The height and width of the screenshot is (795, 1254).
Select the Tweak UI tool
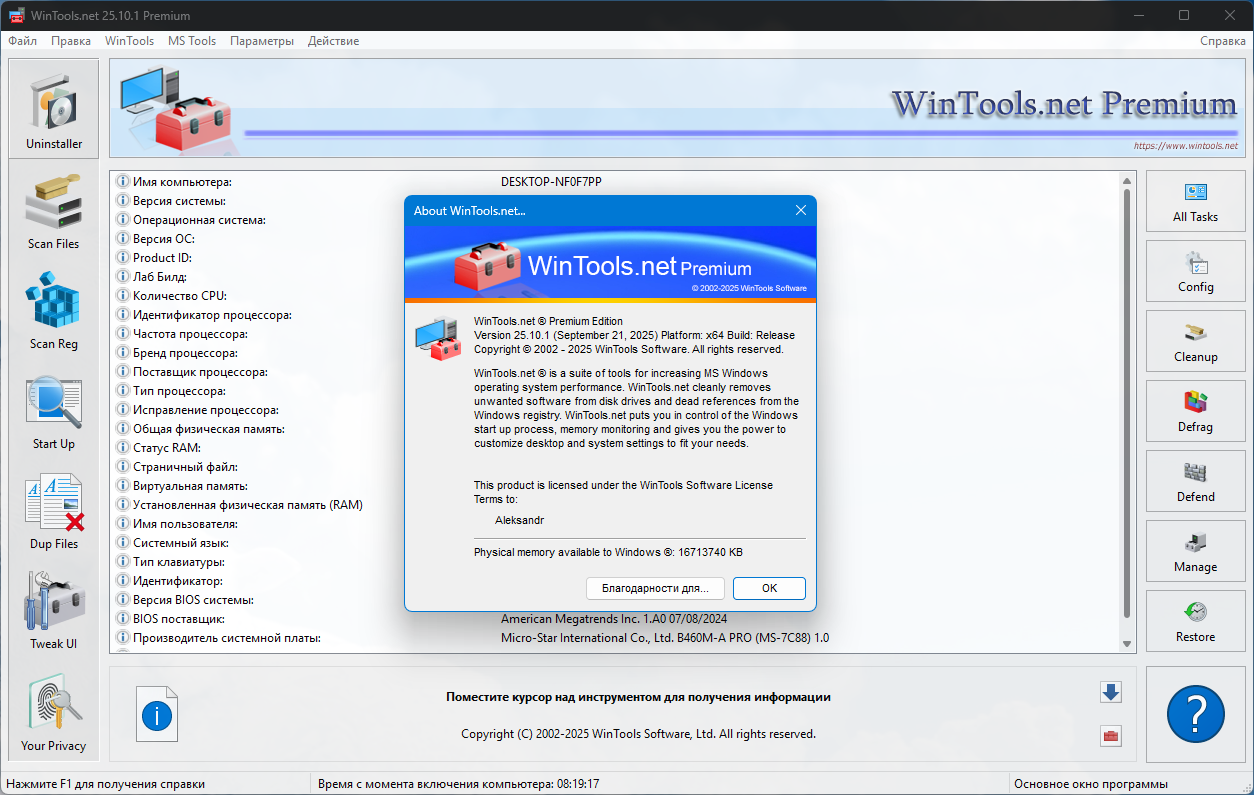coord(54,611)
